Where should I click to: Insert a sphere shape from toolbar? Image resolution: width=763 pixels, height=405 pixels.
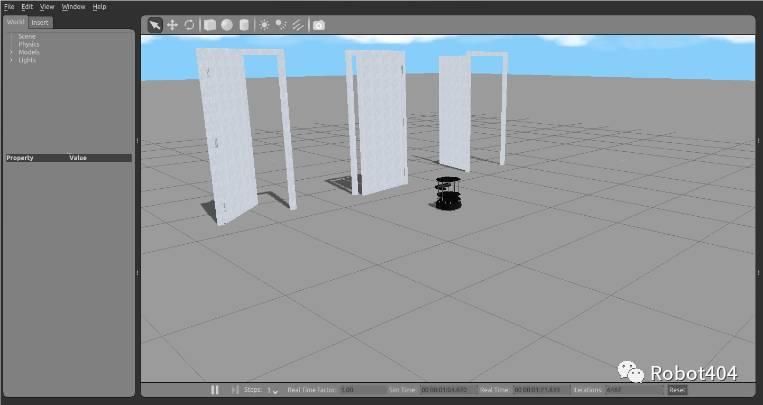[x=227, y=25]
